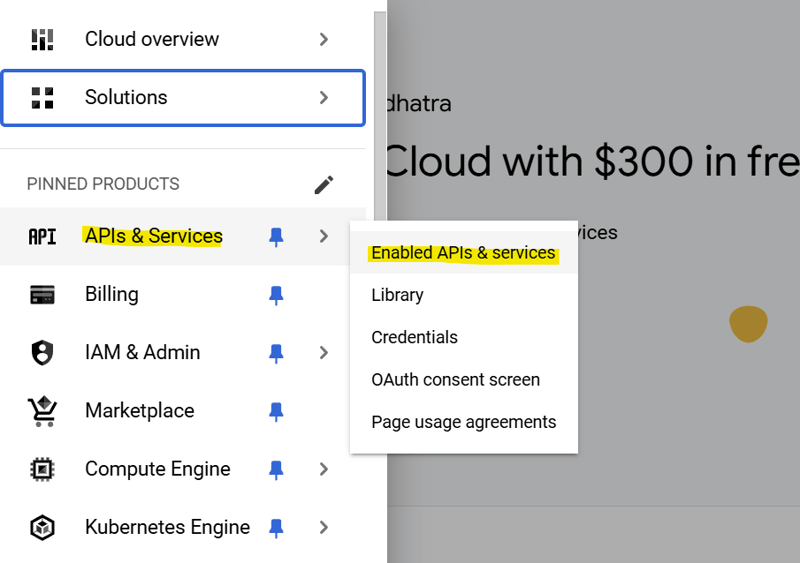Expand the Solutions submenu chevron
Screen dimensions: 800x563
tap(323, 97)
